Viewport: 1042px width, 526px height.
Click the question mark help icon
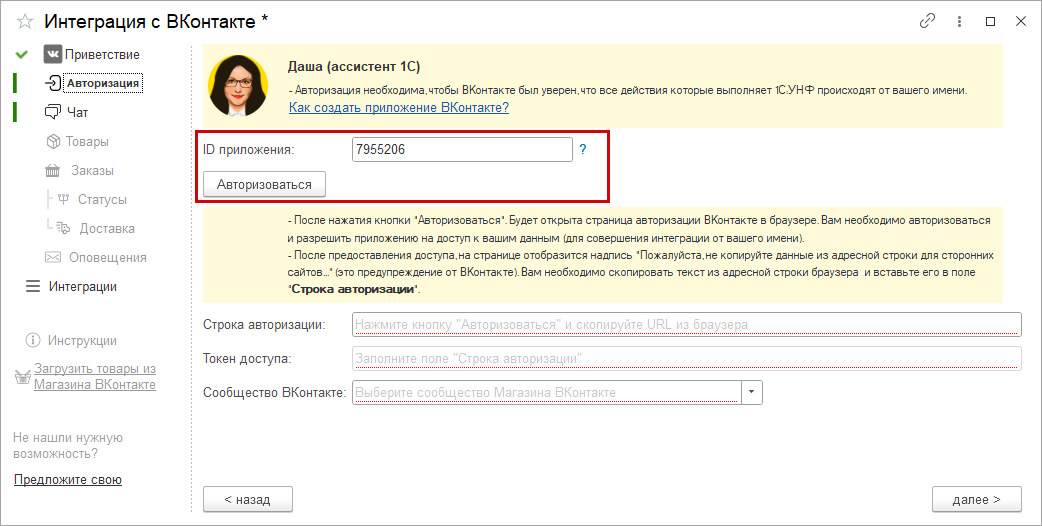click(x=582, y=150)
